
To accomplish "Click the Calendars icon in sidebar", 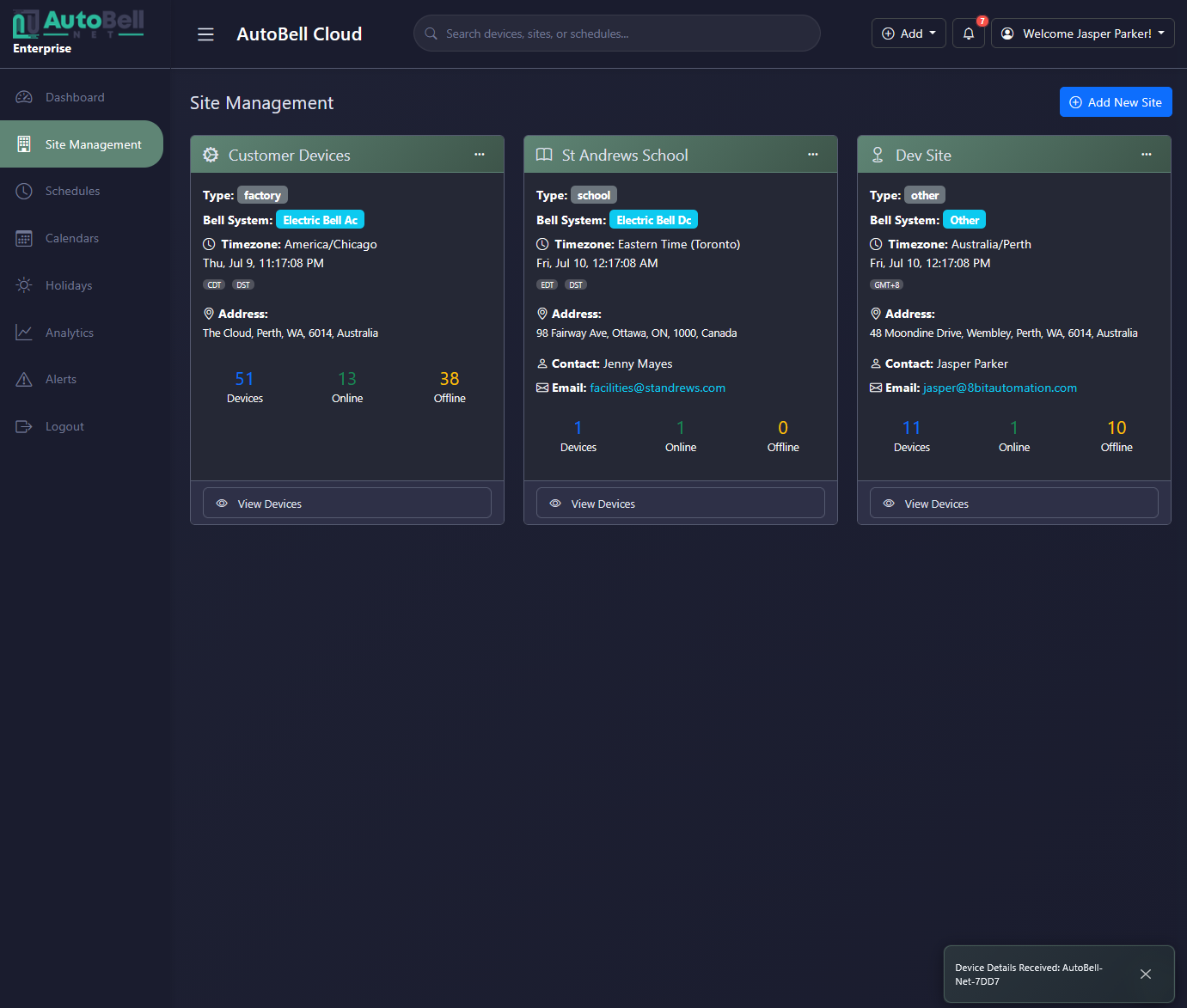I will click(24, 238).
